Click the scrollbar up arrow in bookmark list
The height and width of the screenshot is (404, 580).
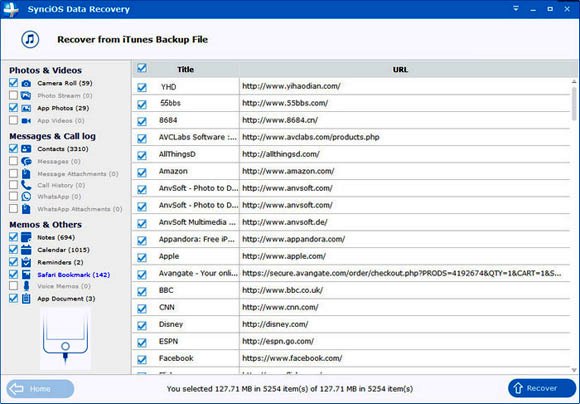574,82
